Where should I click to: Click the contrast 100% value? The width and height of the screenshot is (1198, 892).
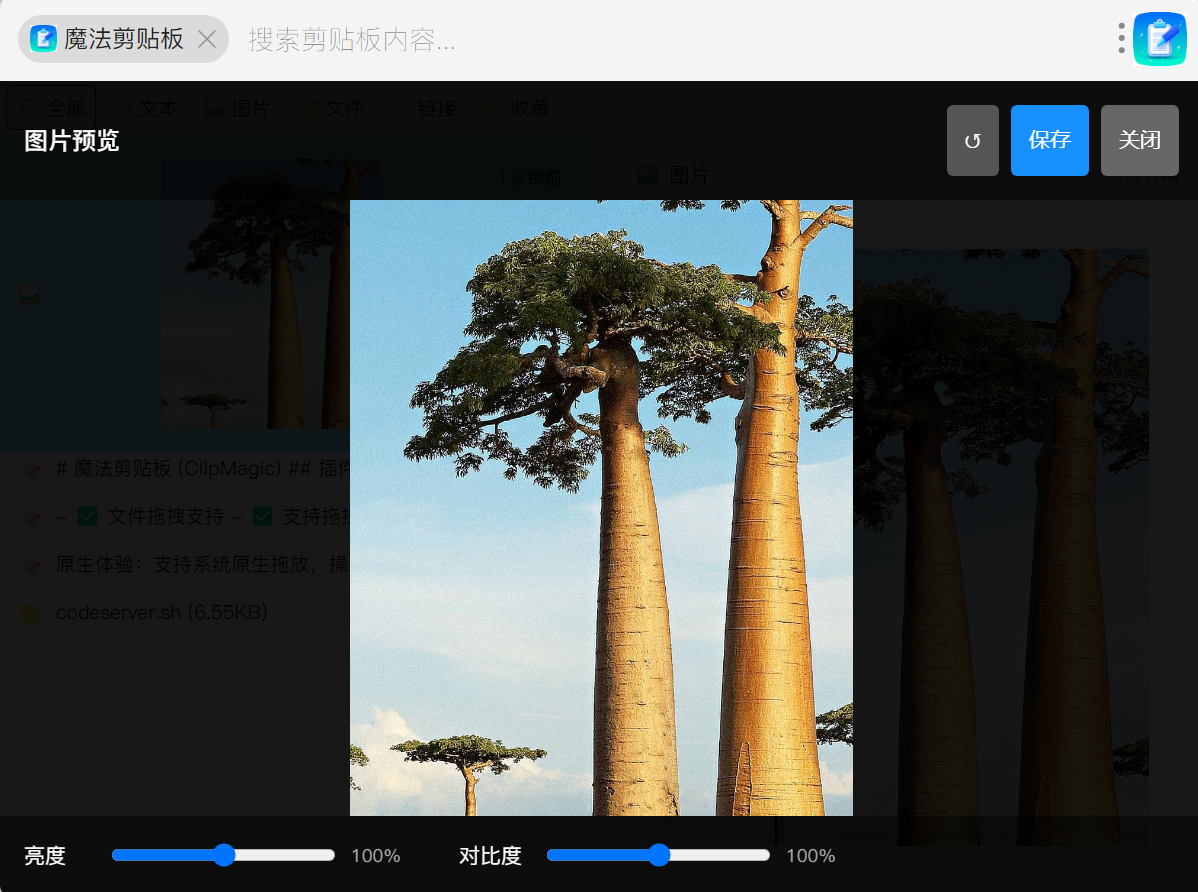click(811, 855)
